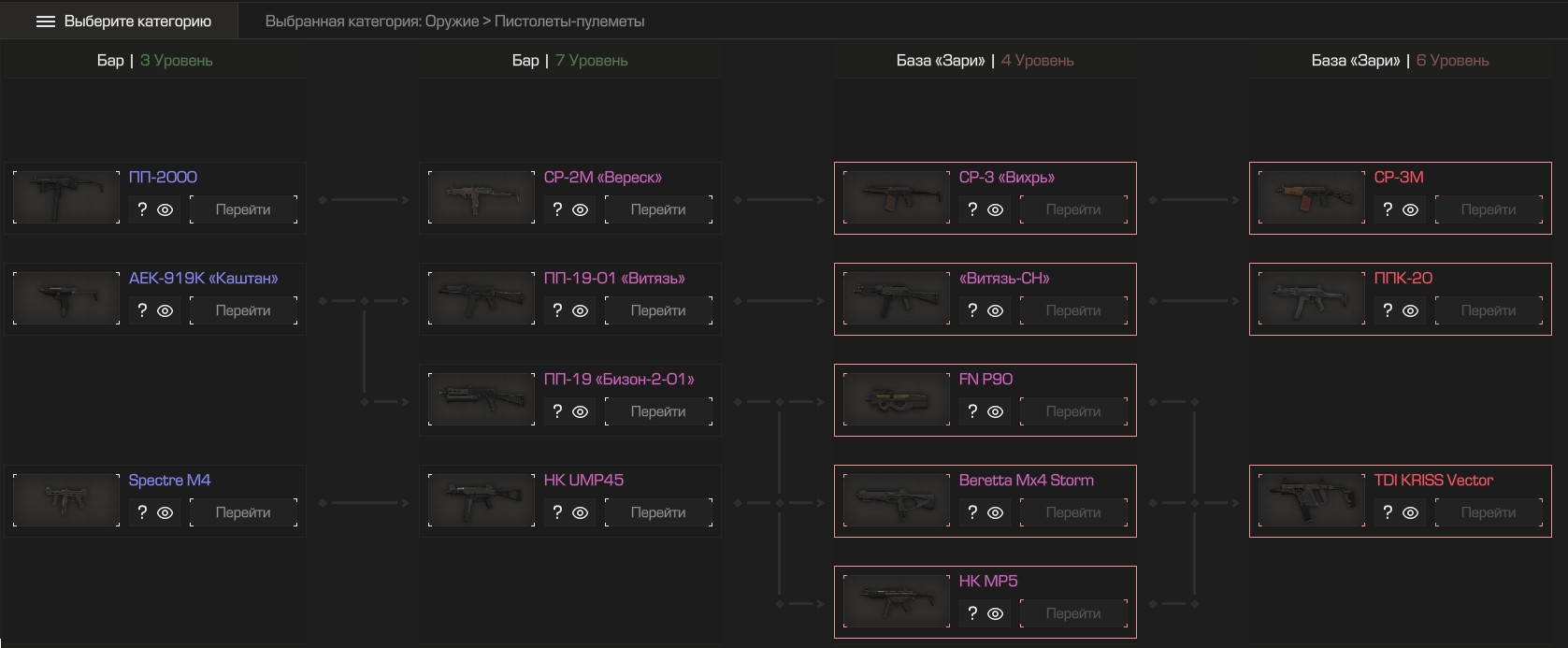Click Перейти button for СР-2М «Вереск»
This screenshot has height=648, width=1568.
(658, 209)
